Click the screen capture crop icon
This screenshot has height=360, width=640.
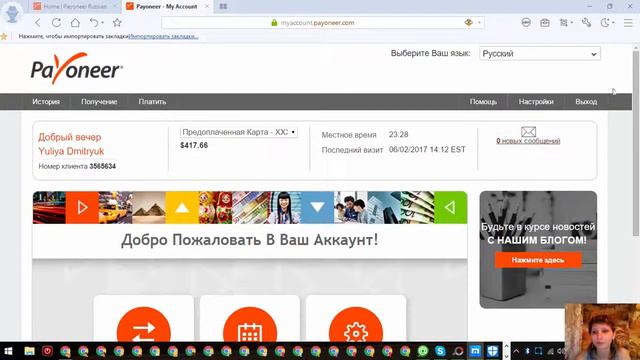click(x=564, y=23)
